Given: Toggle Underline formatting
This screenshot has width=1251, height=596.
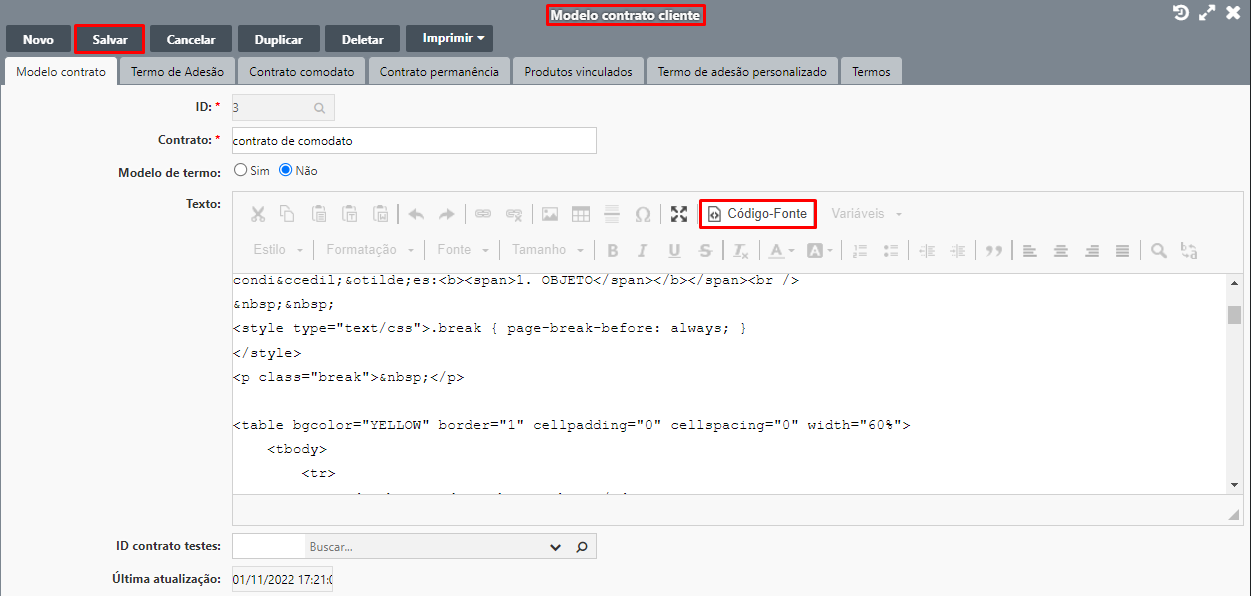Looking at the screenshot, I should coord(674,250).
